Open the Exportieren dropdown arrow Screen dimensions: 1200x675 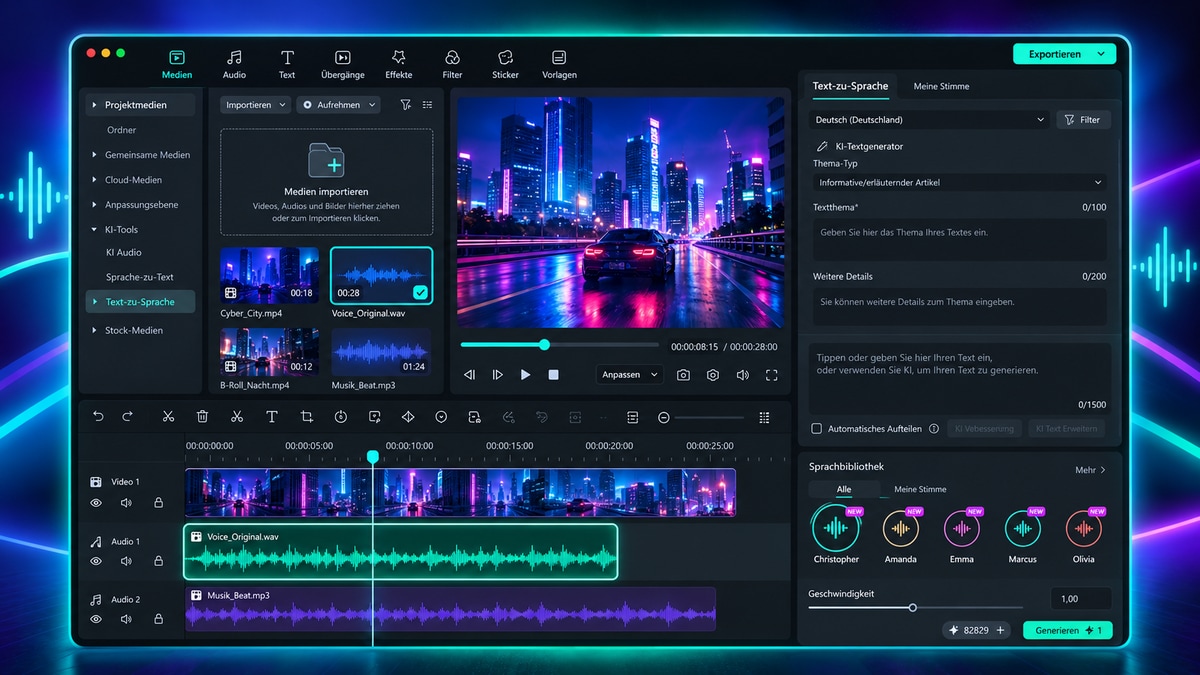pos(1102,54)
